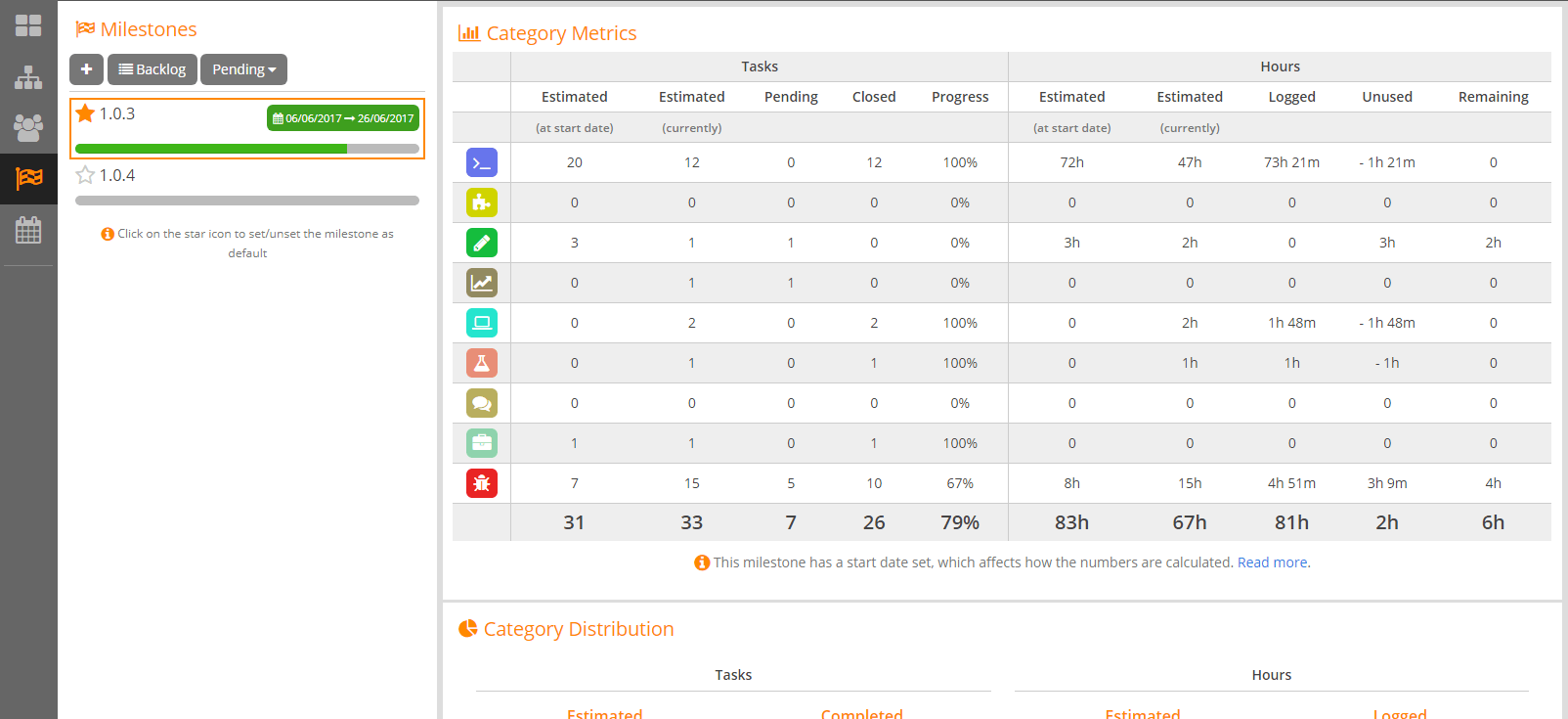The width and height of the screenshot is (1568, 719).
Task: Click the red bug category icon
Action: coord(481,483)
